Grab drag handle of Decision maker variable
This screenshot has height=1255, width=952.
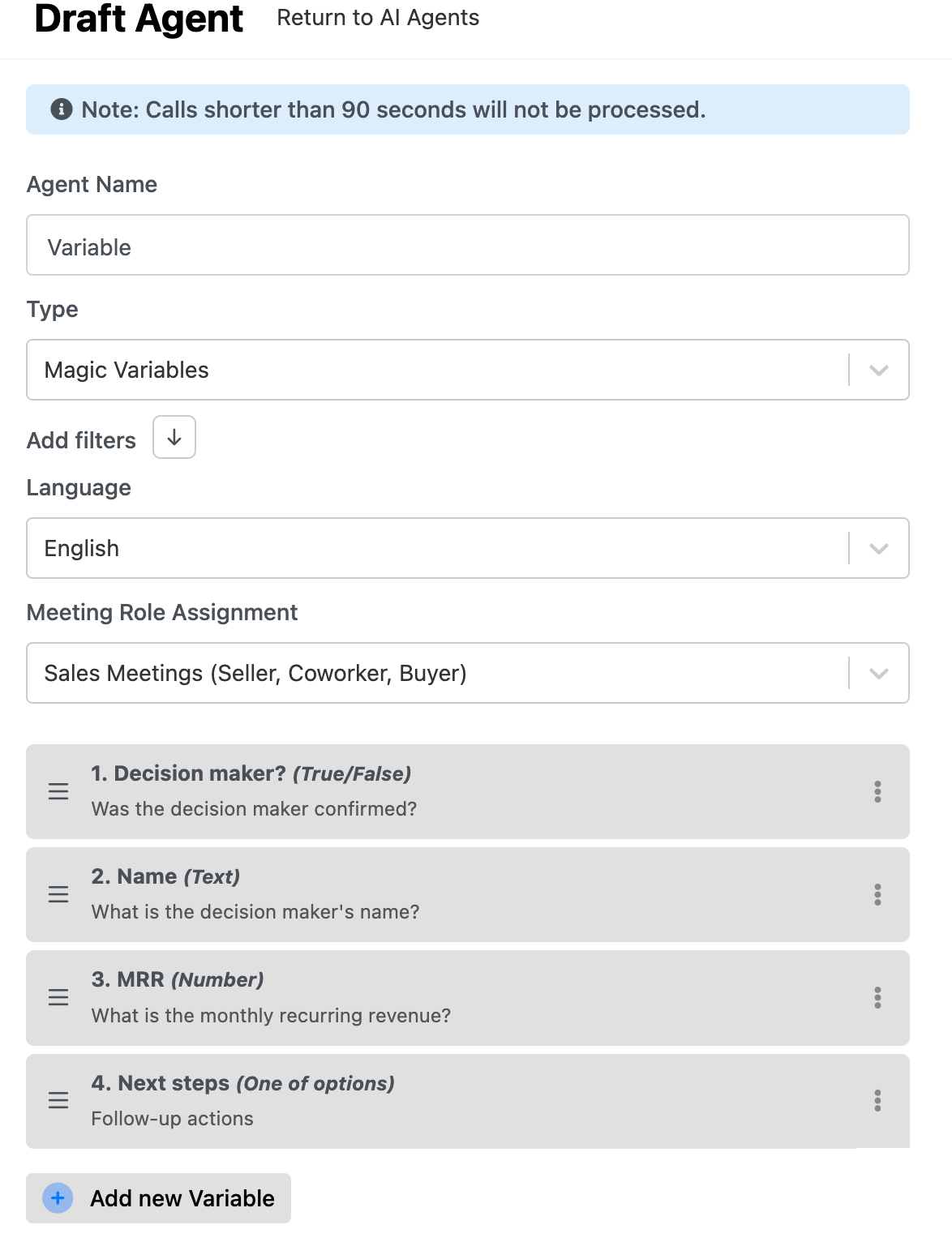coord(58,791)
